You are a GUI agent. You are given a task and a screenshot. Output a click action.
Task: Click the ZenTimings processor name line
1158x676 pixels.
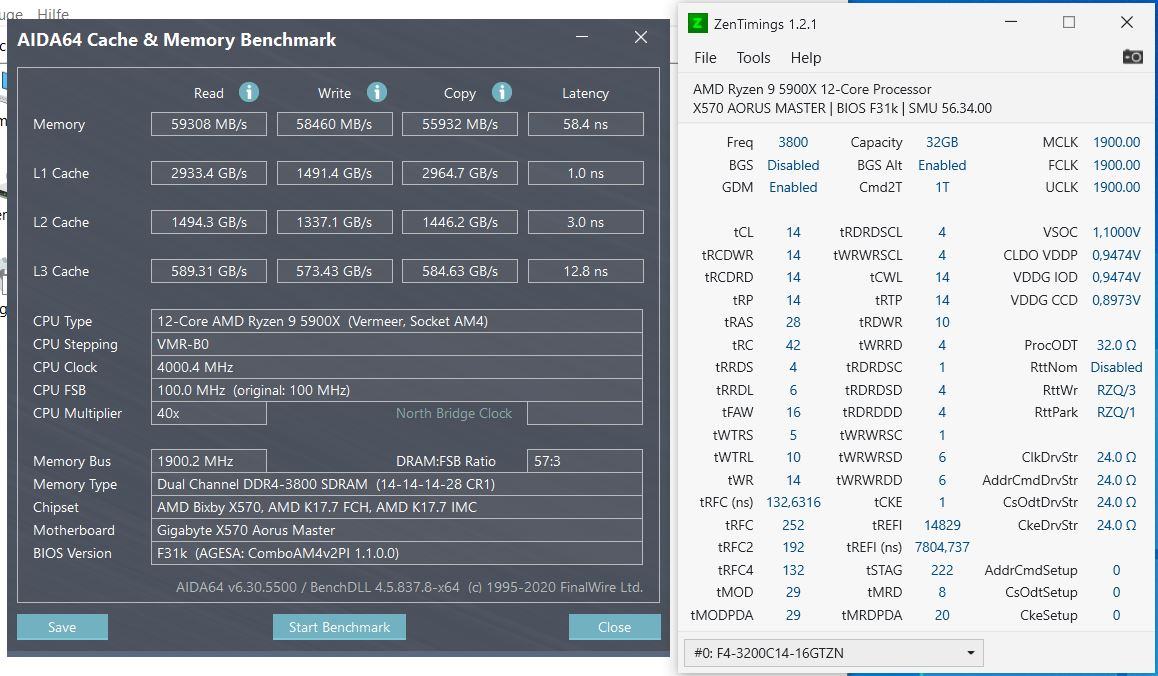point(812,89)
